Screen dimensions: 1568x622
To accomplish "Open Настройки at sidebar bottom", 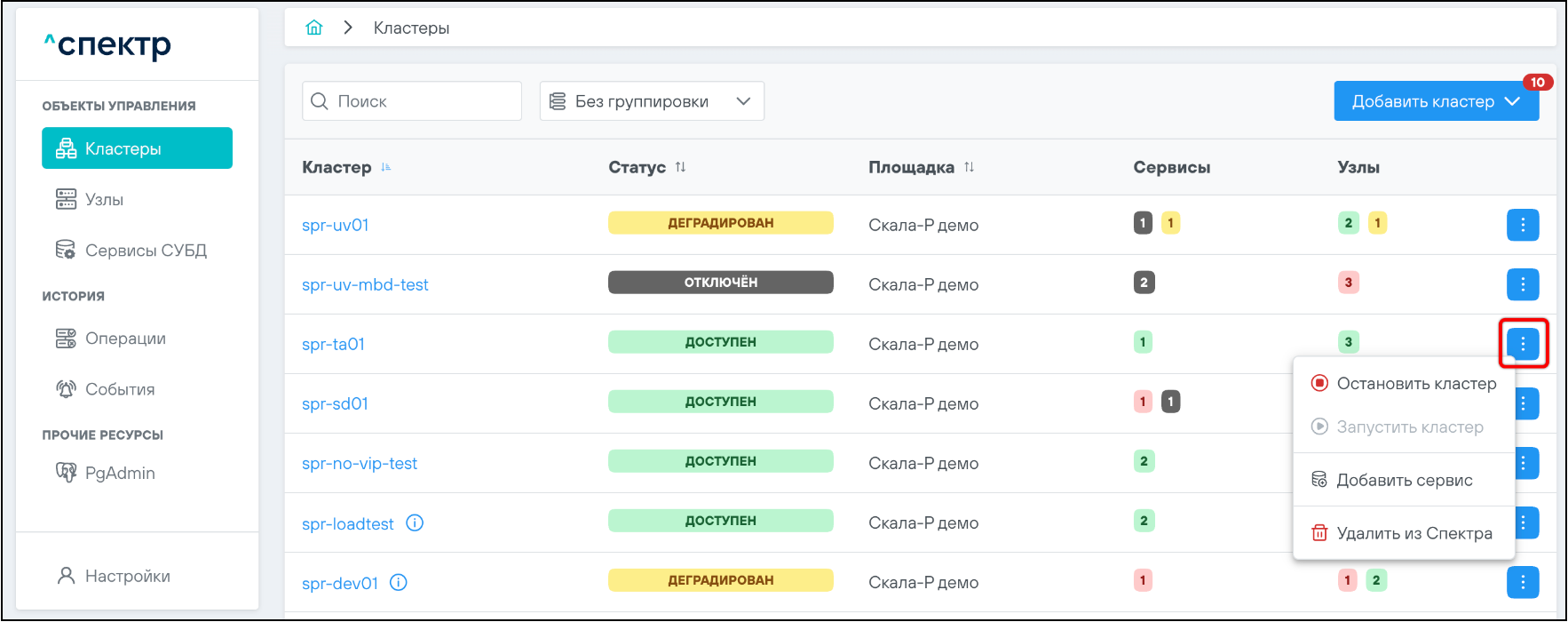I will click(127, 576).
